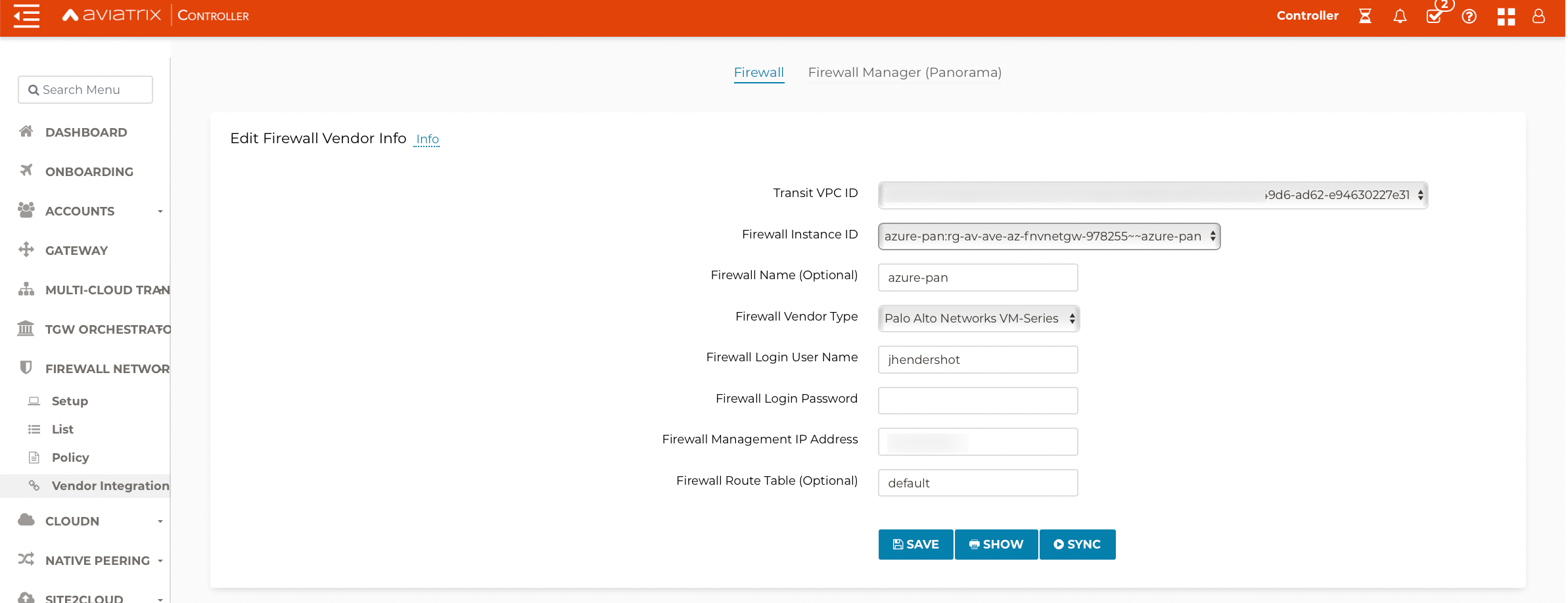Open the Firewall Vendor Type dropdown
Image resolution: width=1568 pixels, height=603 pixels.
[x=979, y=318]
